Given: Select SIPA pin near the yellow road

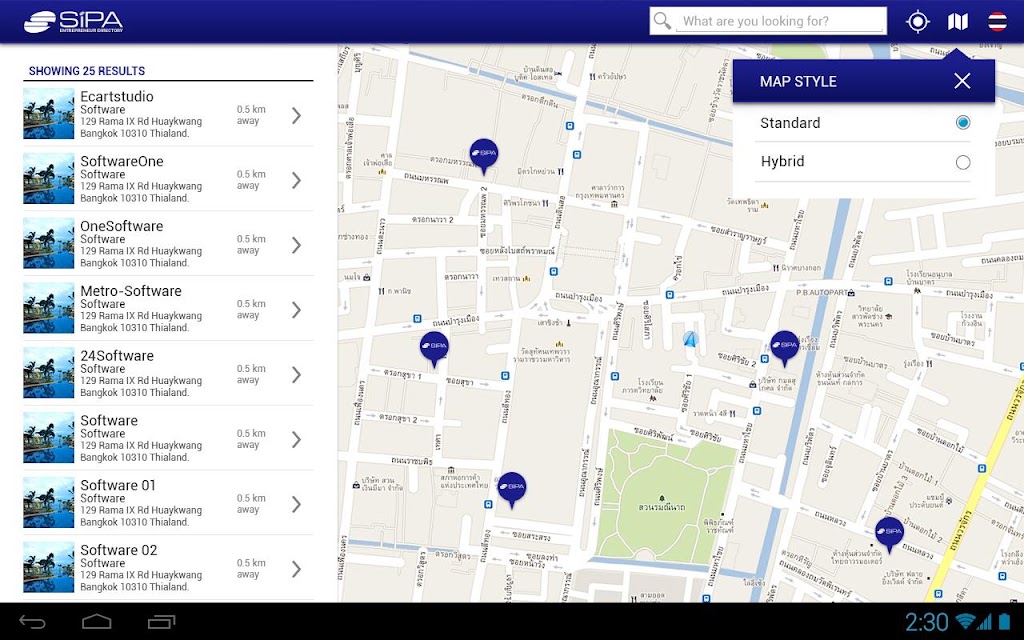Looking at the screenshot, I should [889, 535].
